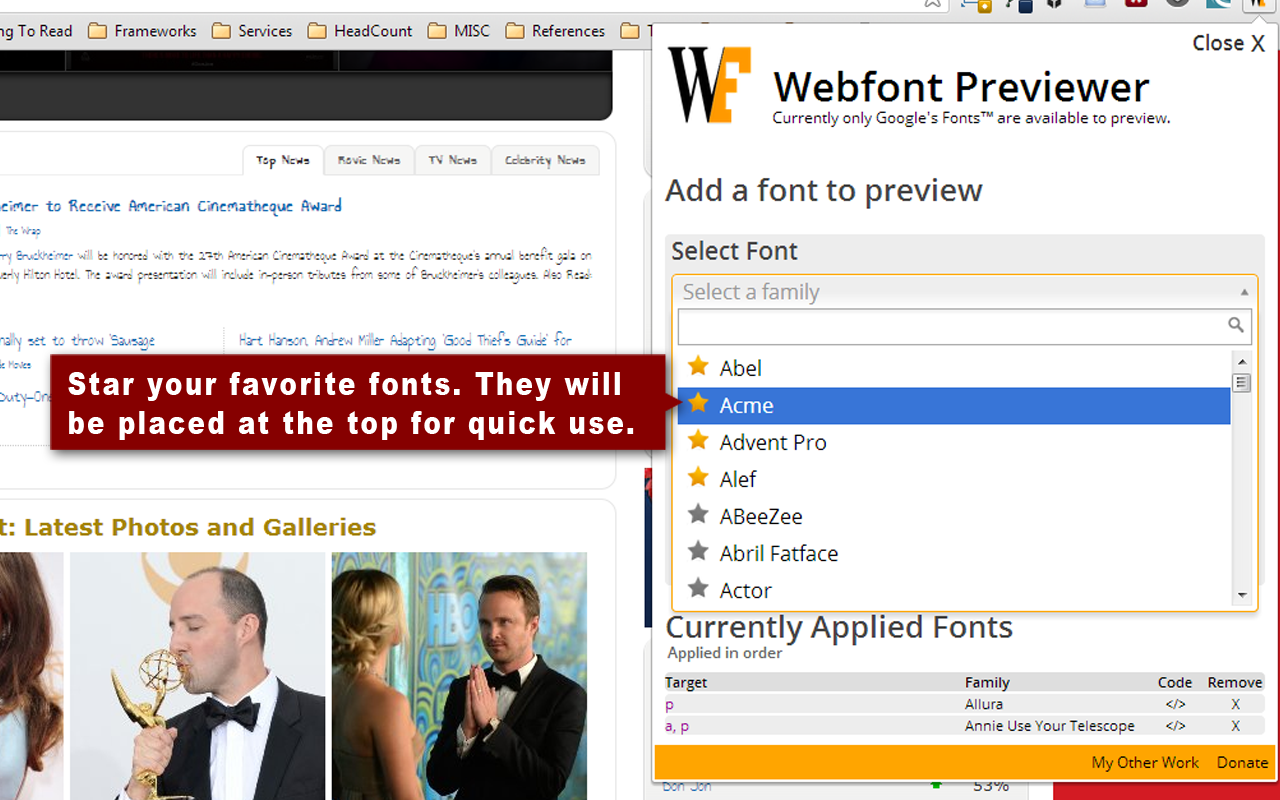The width and height of the screenshot is (1280, 800).
Task: Remove the Annie Use Your Telescope font
Action: (x=1235, y=726)
